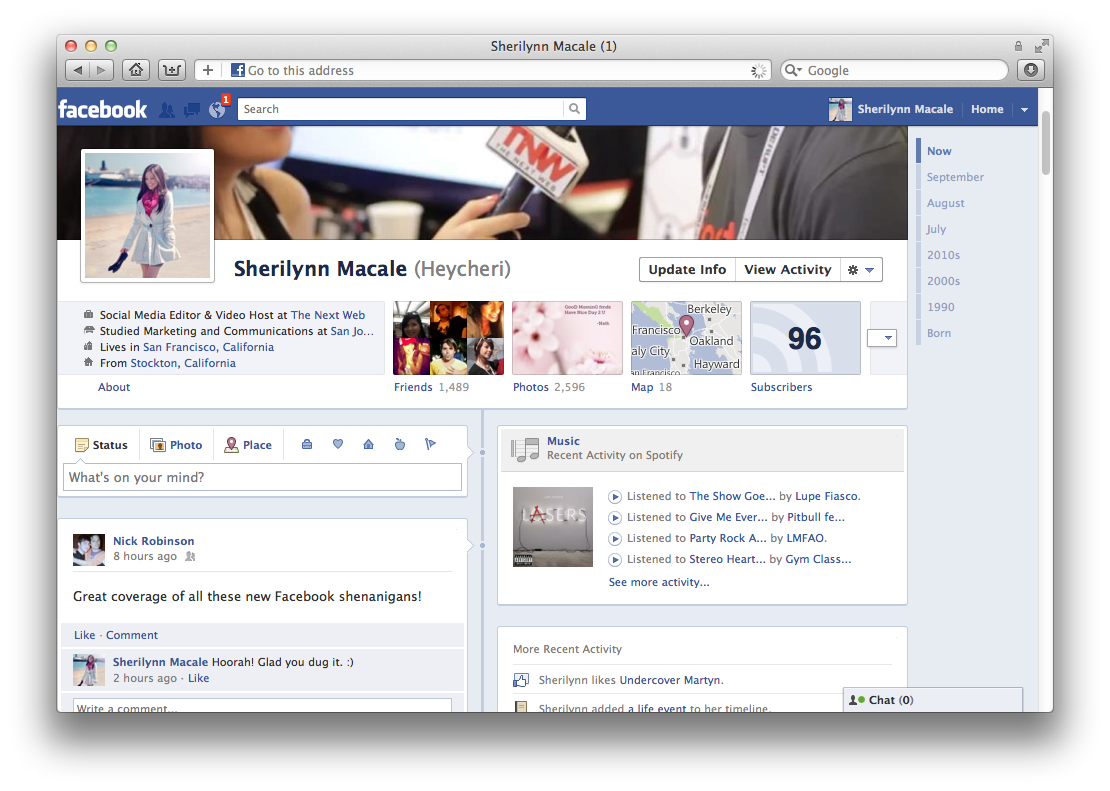The image size is (1110, 791).
Task: Open friend requests icon in Facebook header
Action: pos(167,110)
